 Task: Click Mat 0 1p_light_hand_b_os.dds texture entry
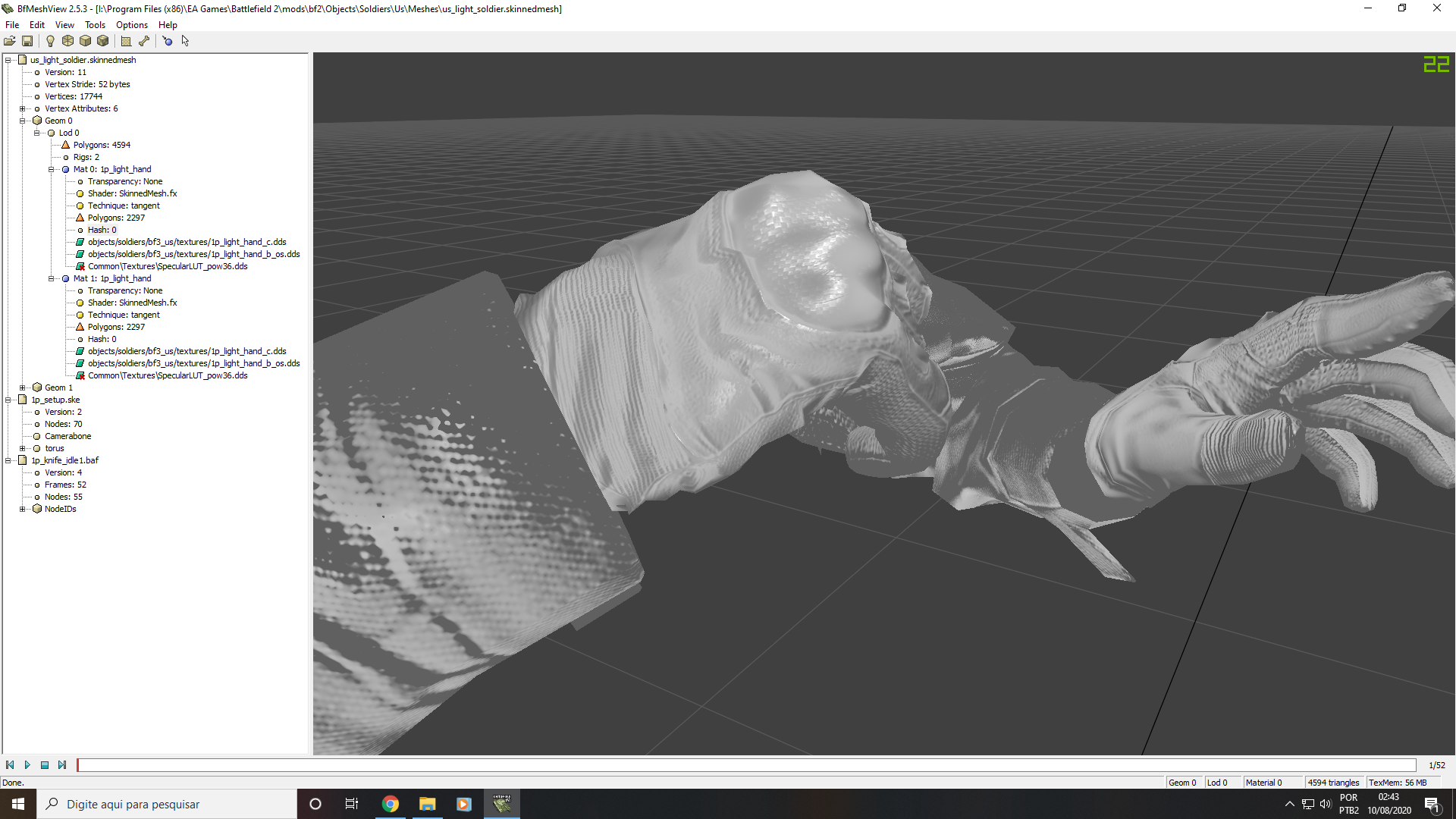[x=193, y=254]
